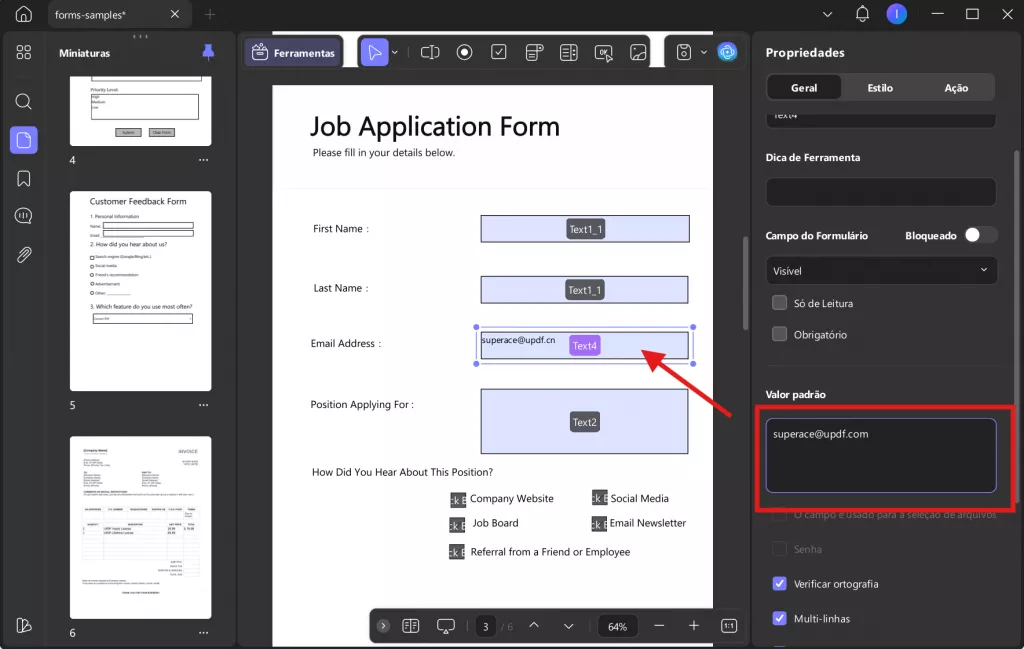Expand the save options arrow
The image size is (1024, 649).
(x=703, y=52)
